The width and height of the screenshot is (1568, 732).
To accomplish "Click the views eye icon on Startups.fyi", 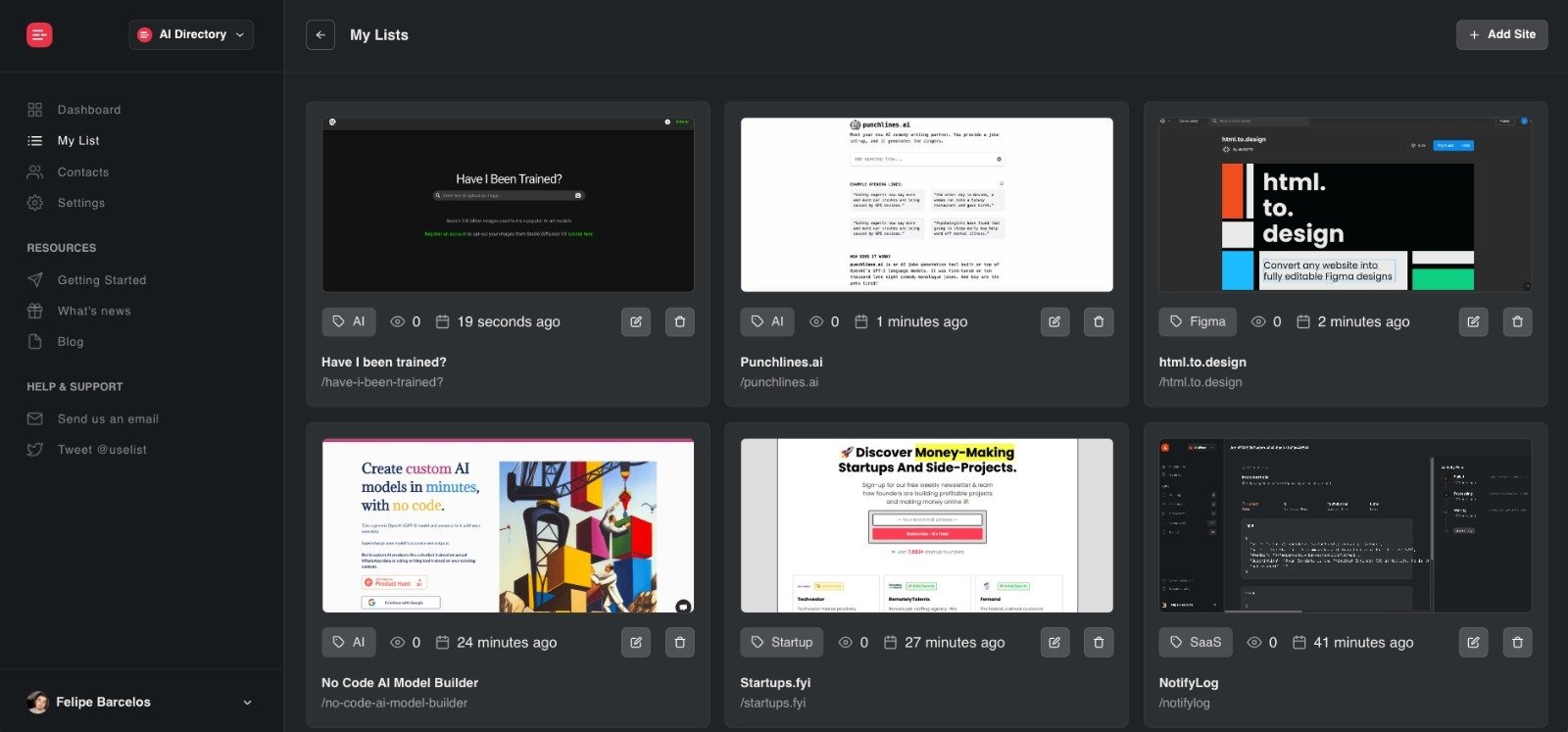I will coord(846,643).
